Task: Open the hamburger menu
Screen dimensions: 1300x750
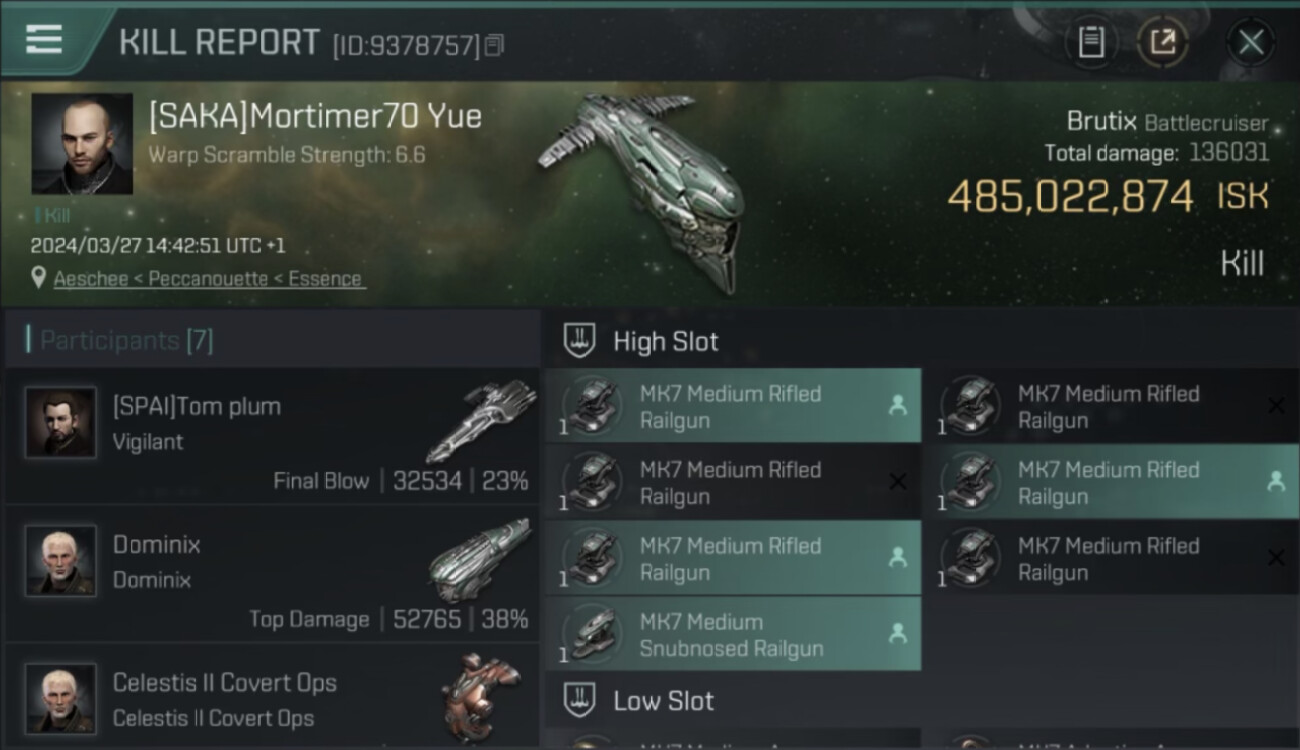Action: [x=44, y=39]
